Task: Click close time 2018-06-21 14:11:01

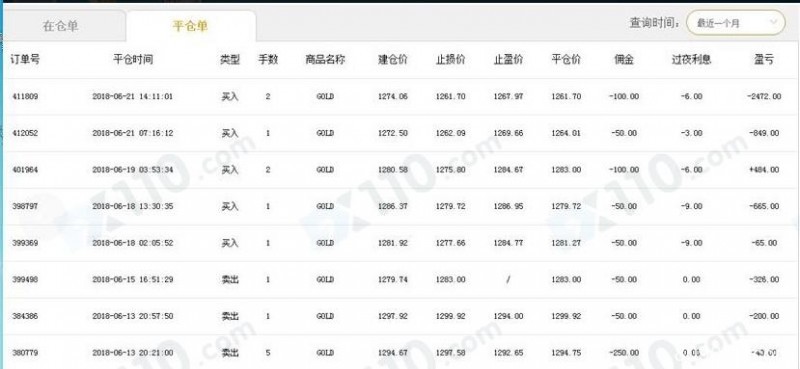Action: [133, 96]
